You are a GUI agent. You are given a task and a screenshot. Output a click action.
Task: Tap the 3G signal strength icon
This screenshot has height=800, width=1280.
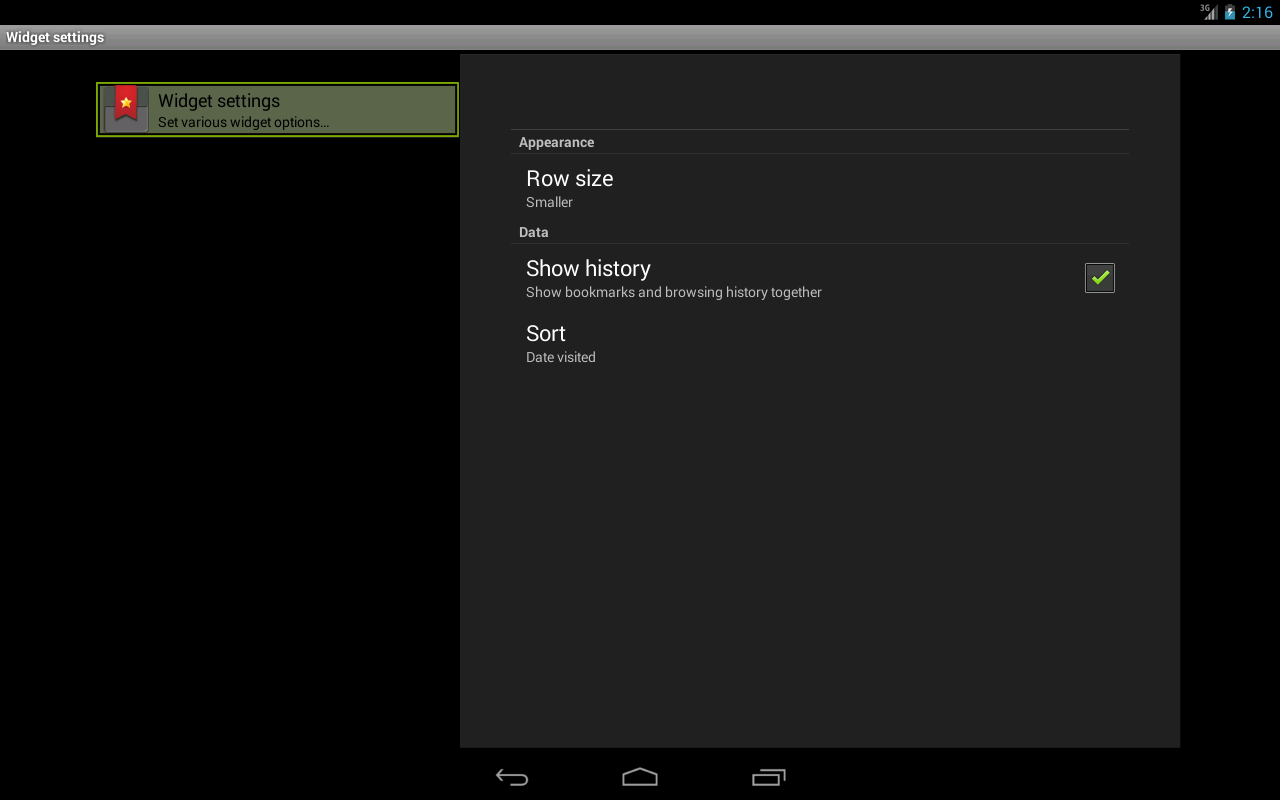[x=1210, y=12]
